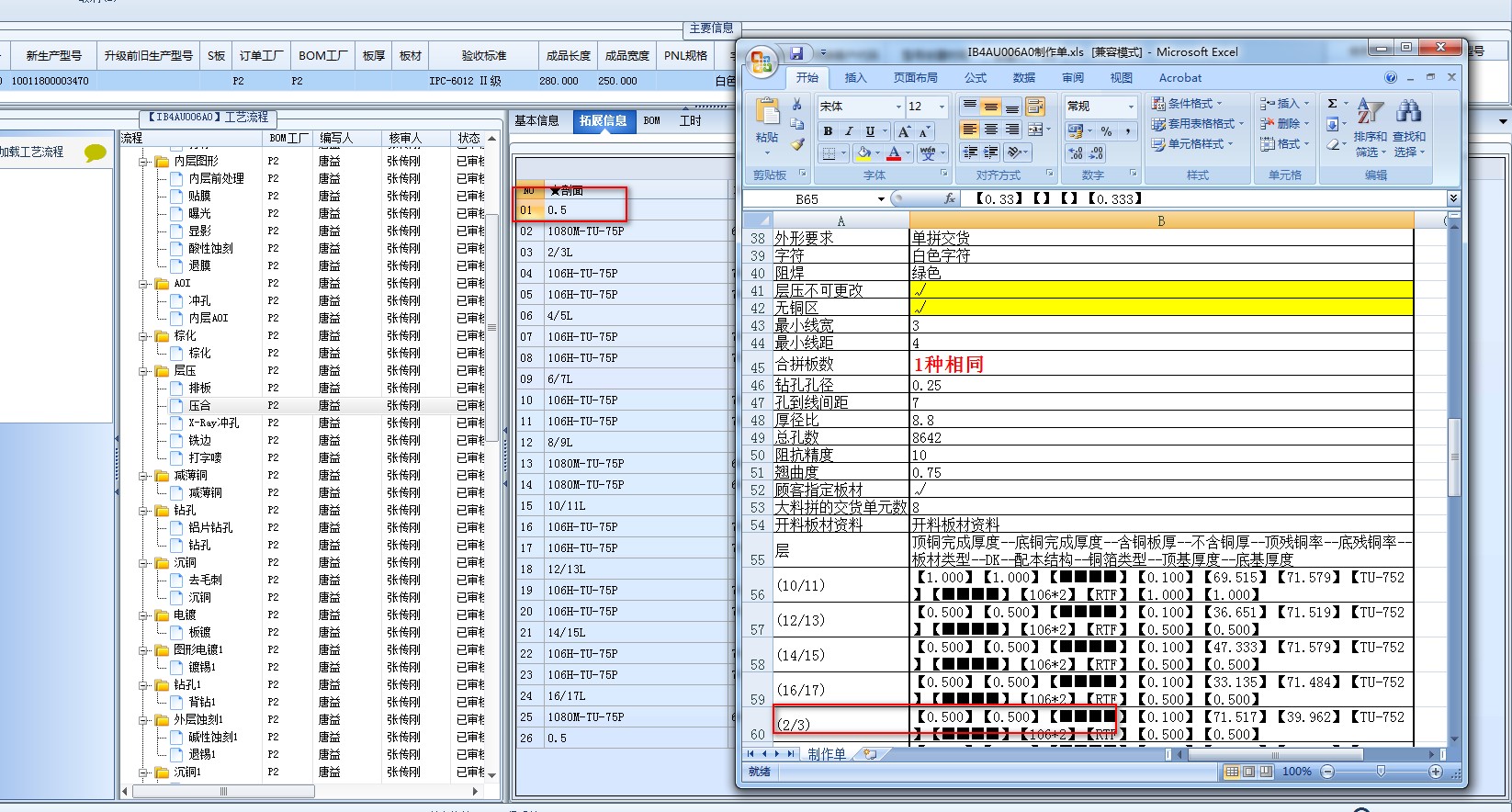Center the cell text horizontally
Viewport: 1512px width, 812px height.
point(991,130)
